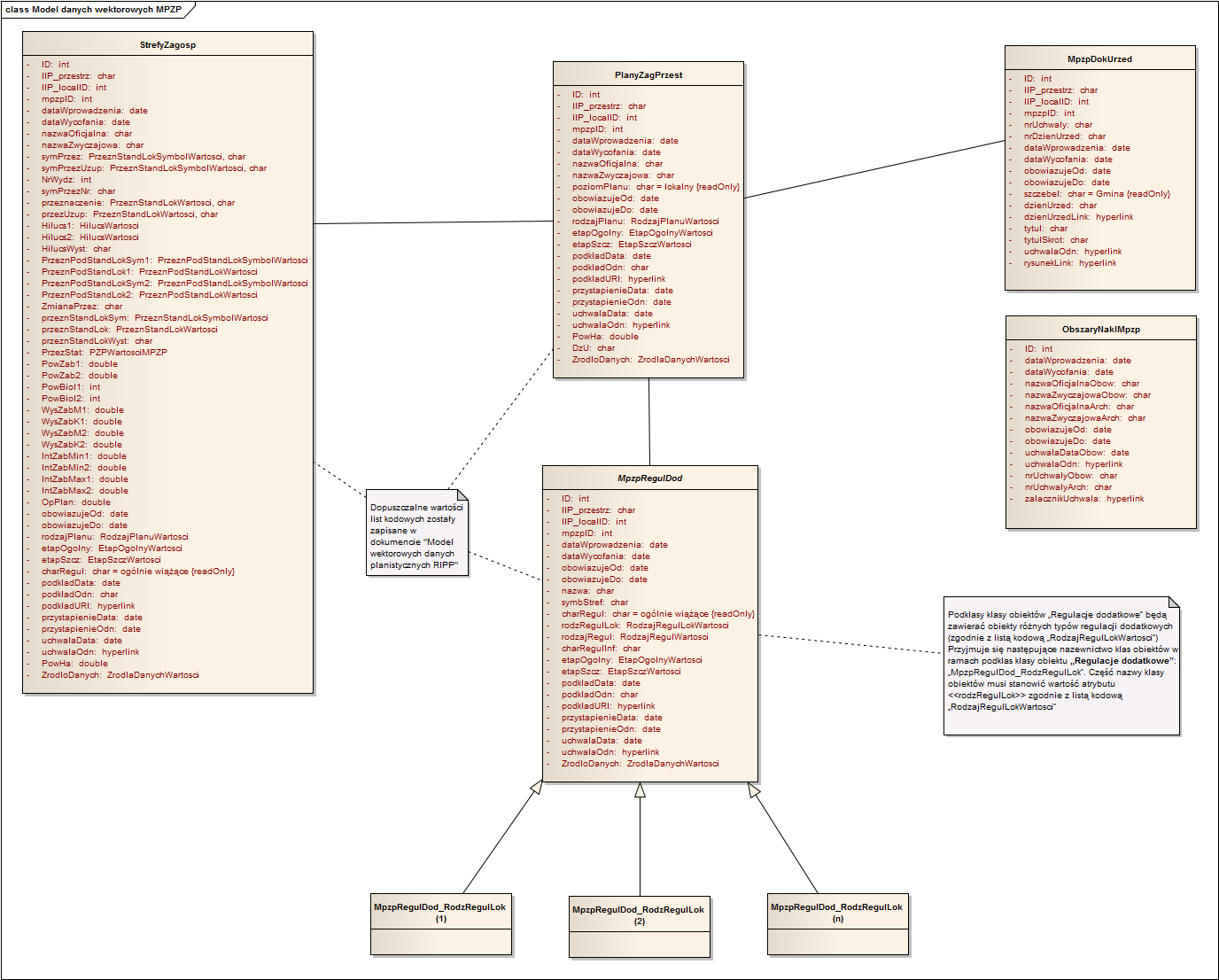Click attribute 'szczebel: char = Gmina {readOnly}'

1097,194
